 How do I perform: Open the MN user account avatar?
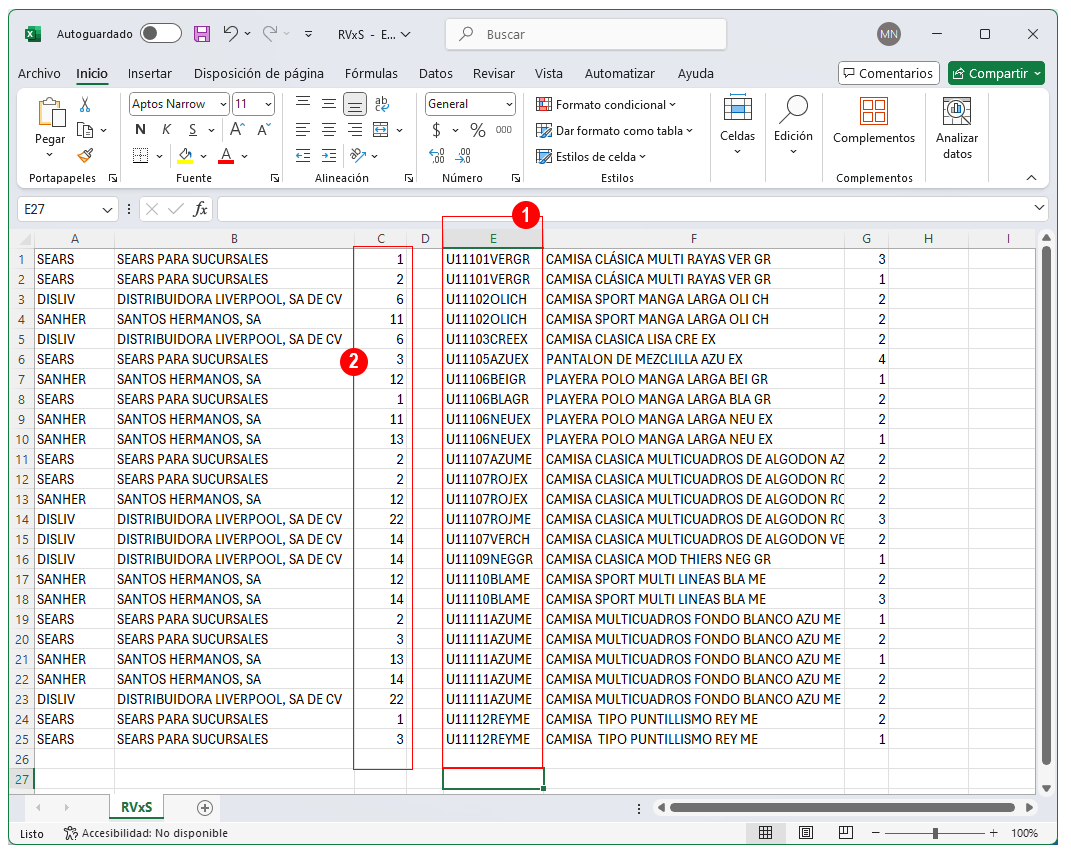point(889,33)
